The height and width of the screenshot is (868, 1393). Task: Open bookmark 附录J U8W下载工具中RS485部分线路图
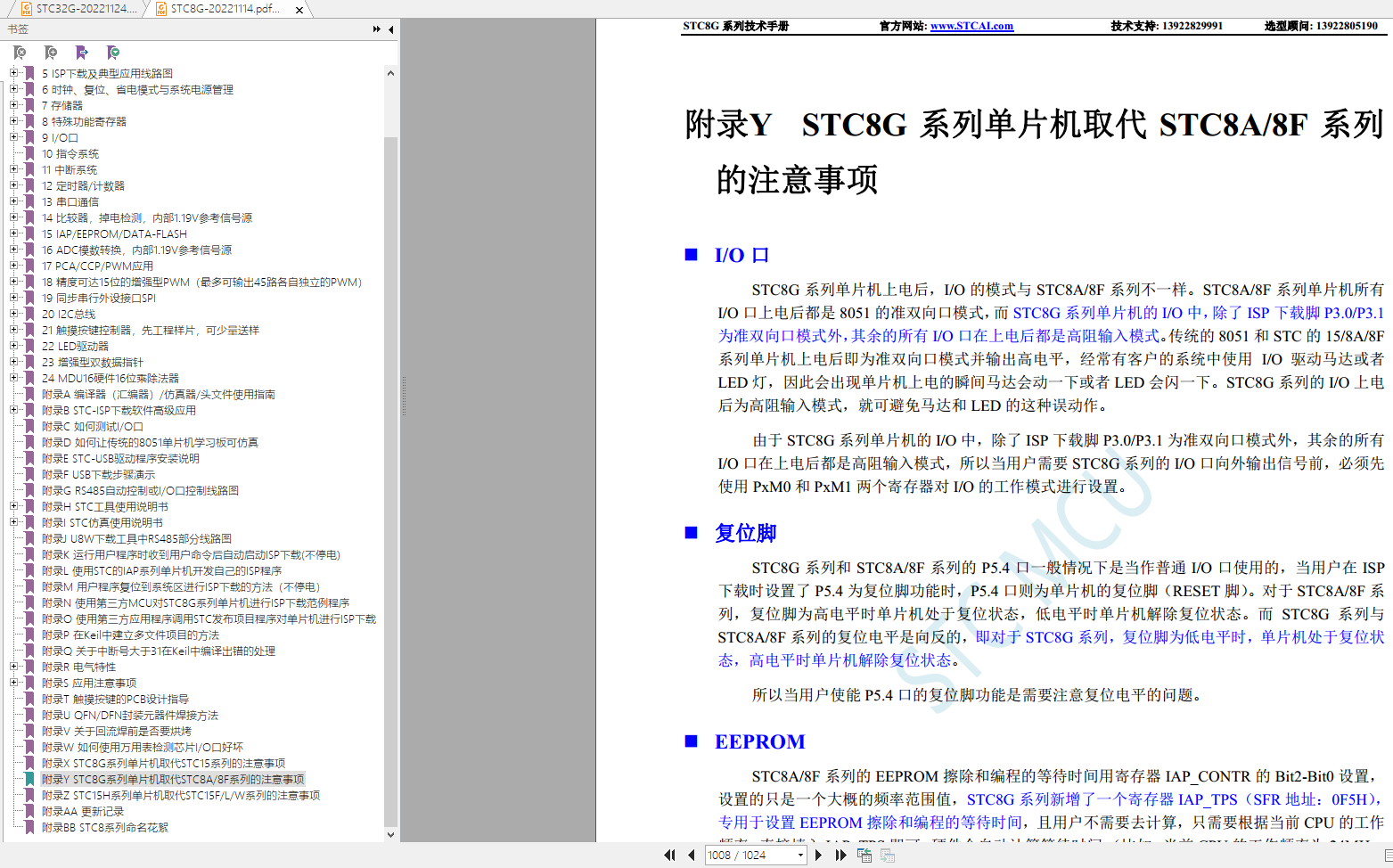tap(136, 538)
